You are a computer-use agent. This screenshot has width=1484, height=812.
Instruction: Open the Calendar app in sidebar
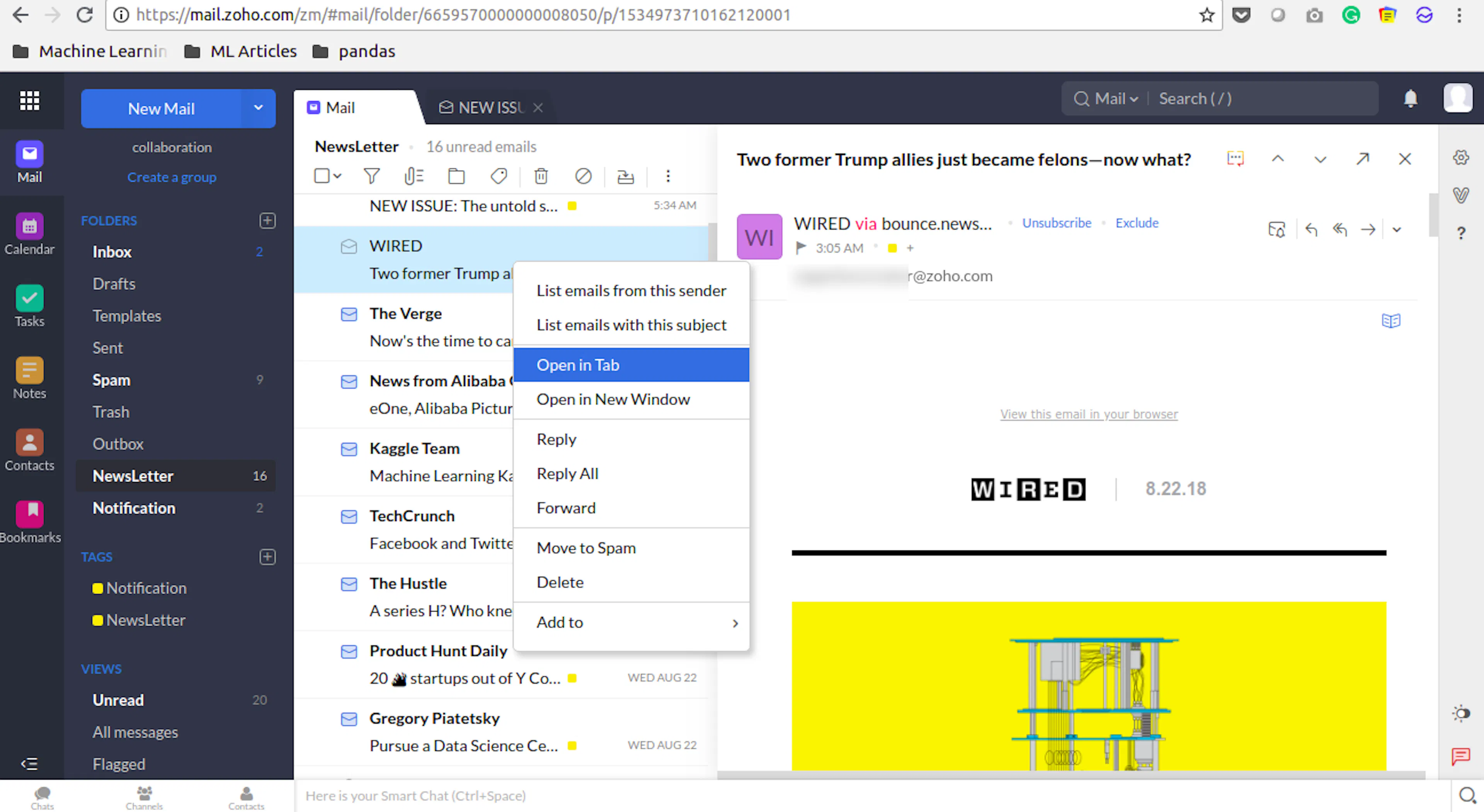pos(29,234)
